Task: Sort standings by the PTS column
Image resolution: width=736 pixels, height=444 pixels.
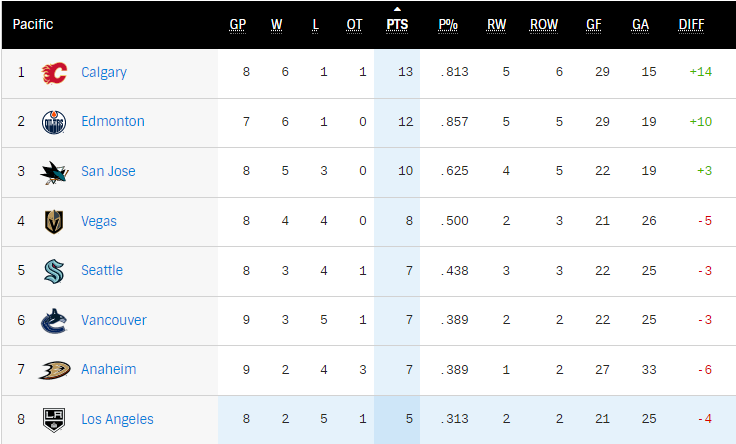Action: tap(397, 25)
